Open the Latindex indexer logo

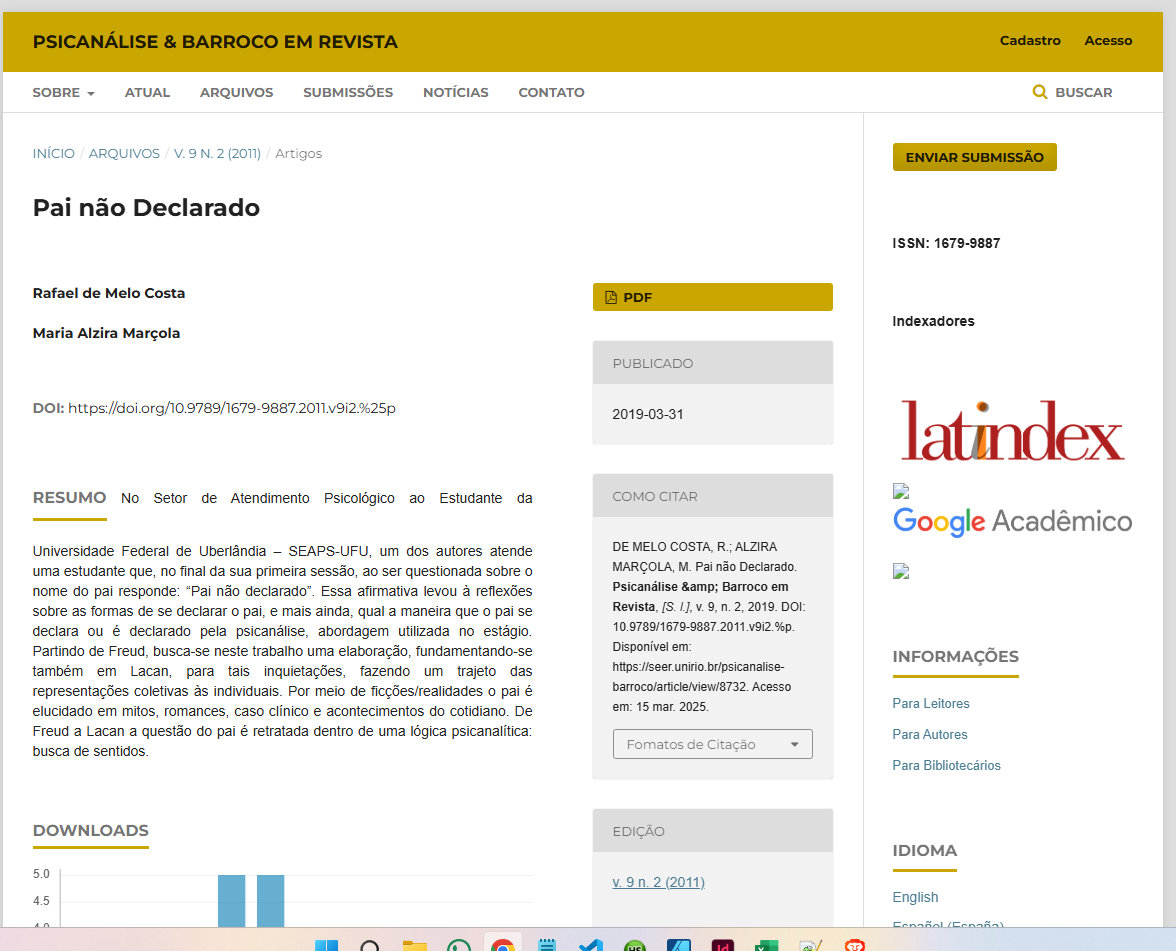tap(1012, 430)
